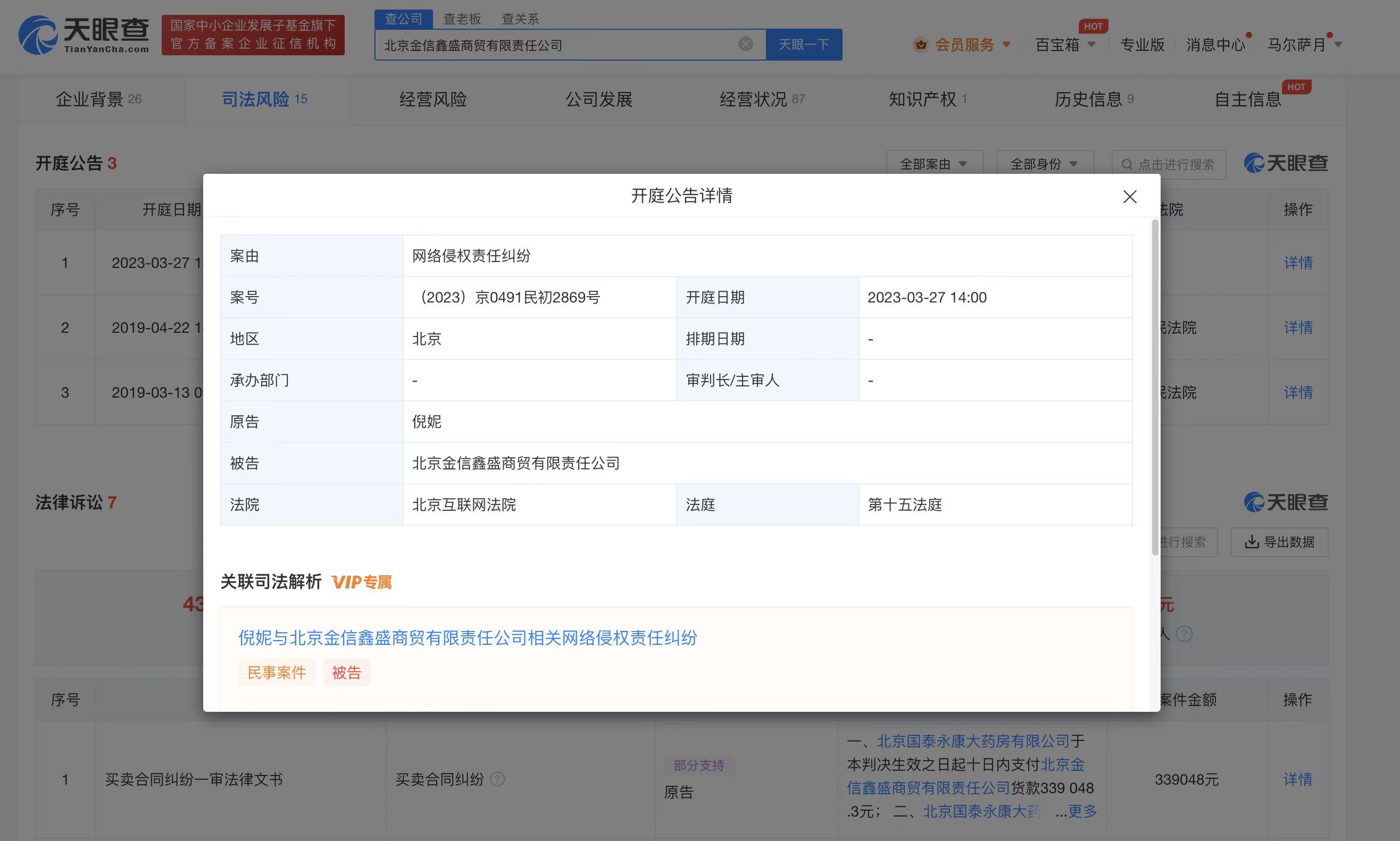Viewport: 1400px width, 841px height.
Task: Click the 第十五法庭 cell
Action: point(995,504)
